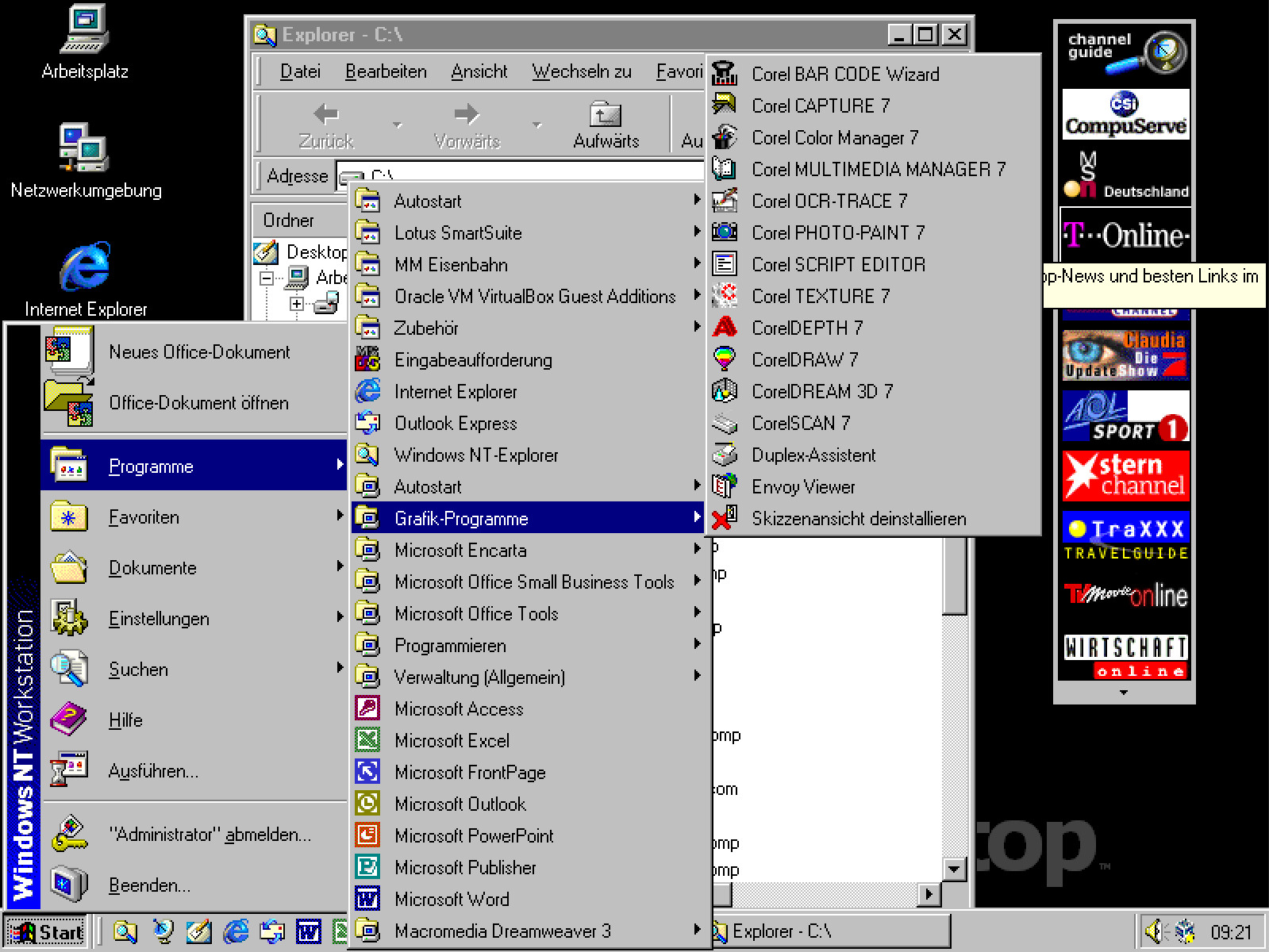Open the Bearbeiten menu in Explorer
The image size is (1269, 952).
(x=386, y=71)
